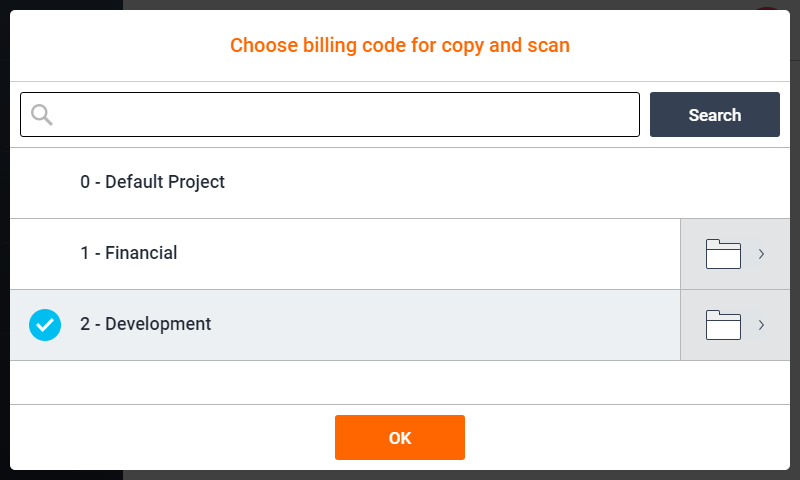Focus the billing code search text field
This screenshot has width=800, height=480.
340,114
